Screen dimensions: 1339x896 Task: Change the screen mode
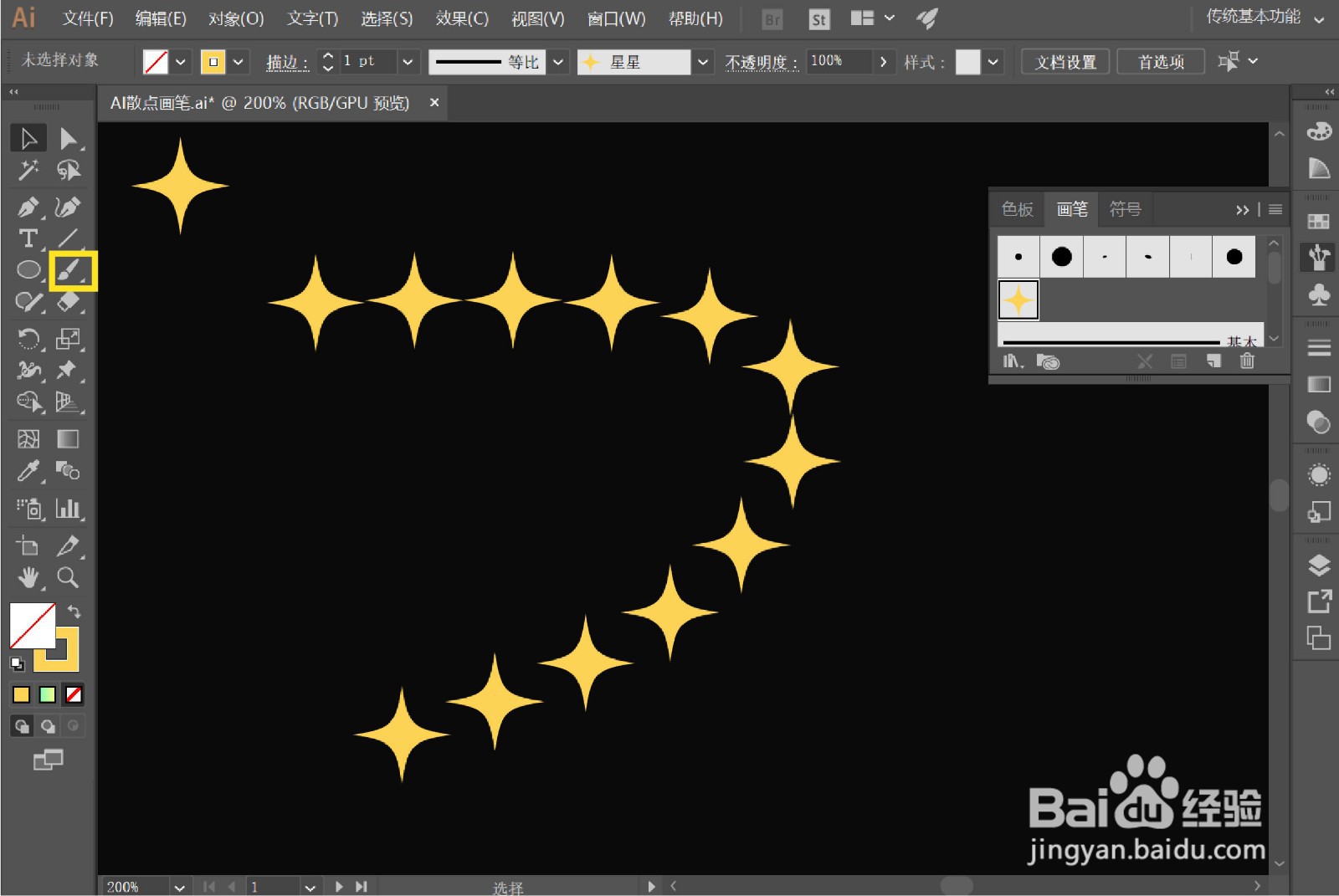pyautogui.click(x=48, y=760)
